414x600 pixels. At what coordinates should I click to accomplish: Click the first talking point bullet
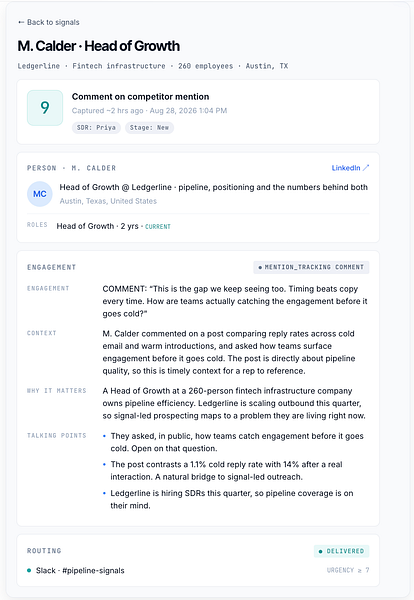click(237, 442)
